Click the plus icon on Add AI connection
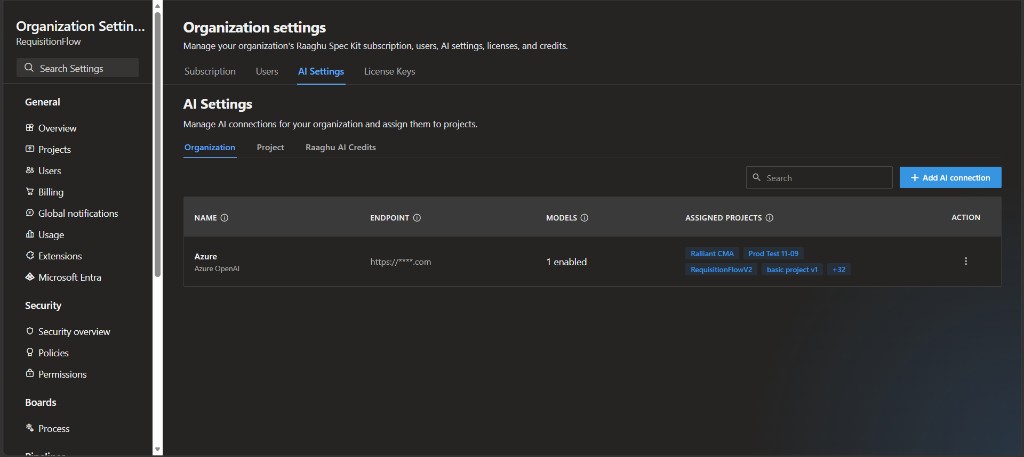This screenshot has width=1024, height=457. [x=915, y=178]
